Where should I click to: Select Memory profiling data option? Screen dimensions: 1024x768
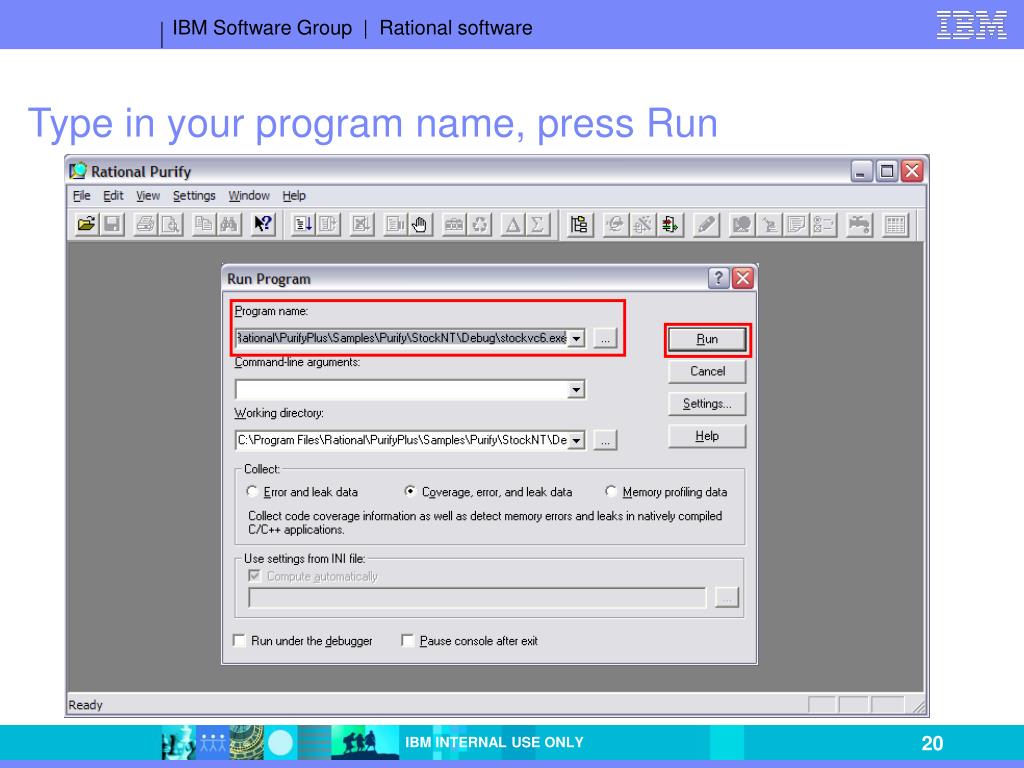click(x=611, y=491)
